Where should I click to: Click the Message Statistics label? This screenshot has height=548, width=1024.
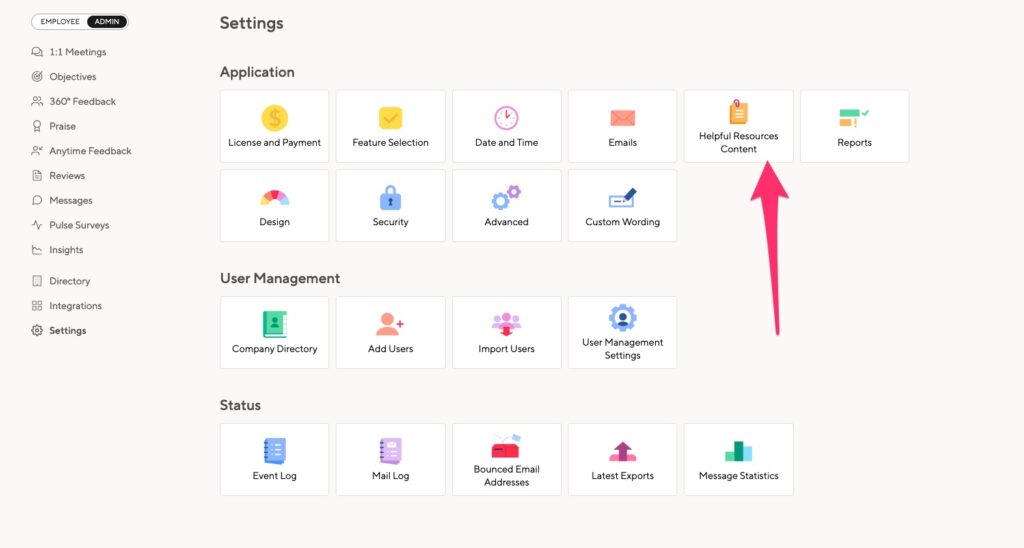click(x=739, y=475)
